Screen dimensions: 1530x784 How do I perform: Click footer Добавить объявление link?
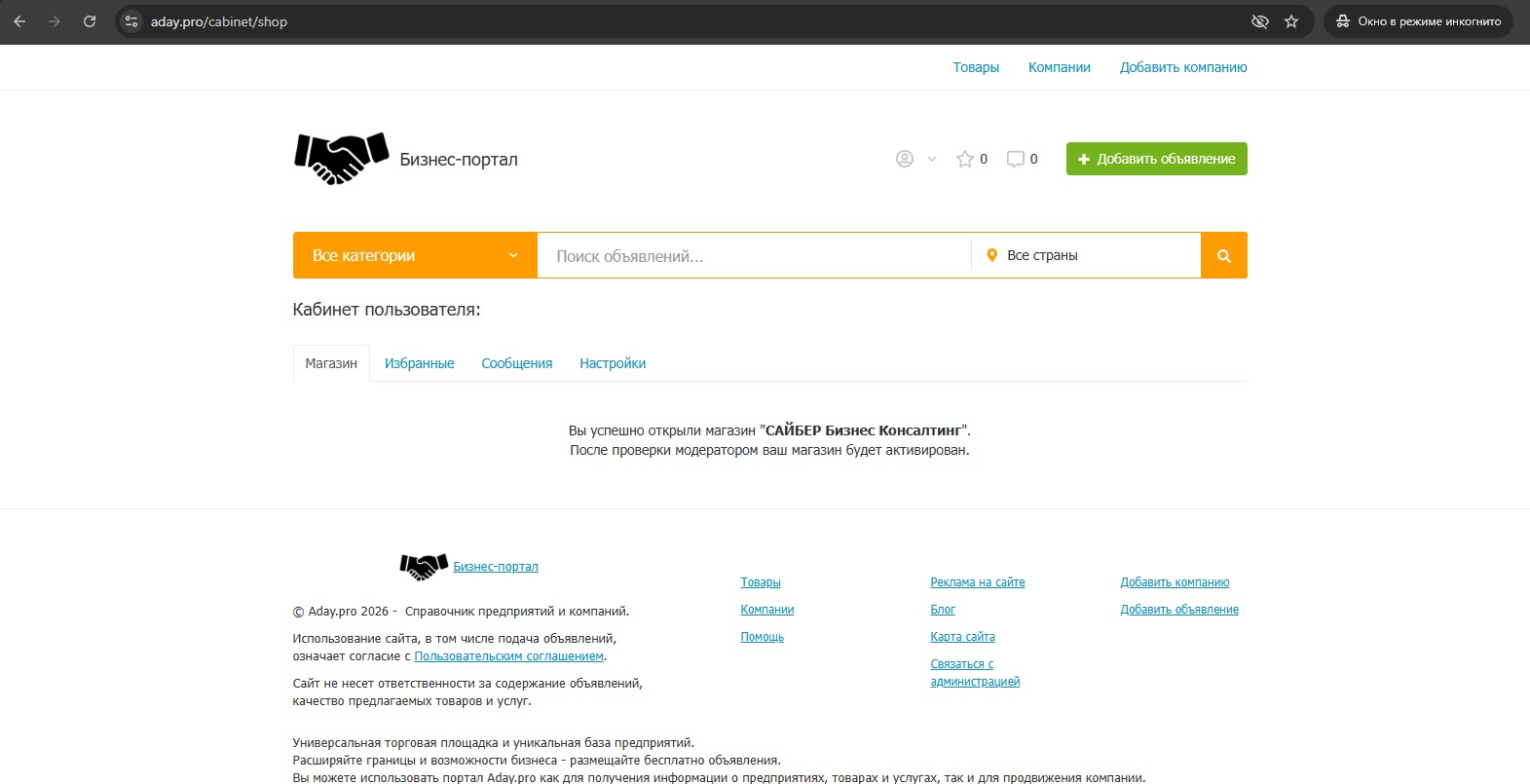tap(1179, 610)
